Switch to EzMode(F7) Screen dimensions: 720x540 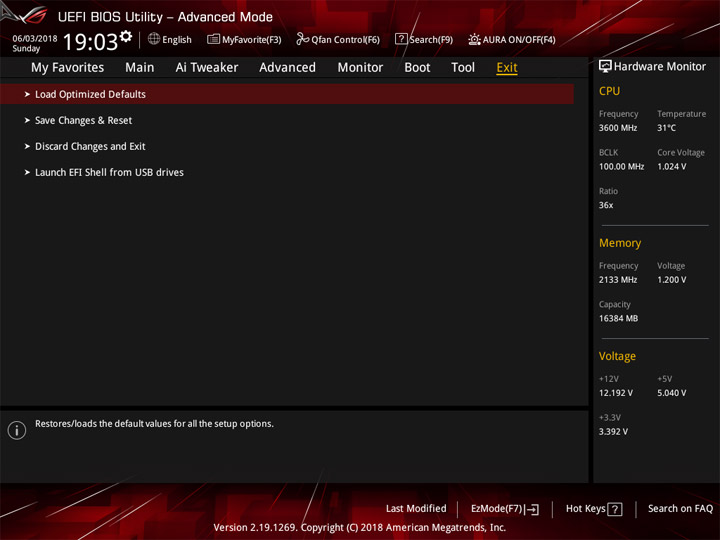point(497,509)
